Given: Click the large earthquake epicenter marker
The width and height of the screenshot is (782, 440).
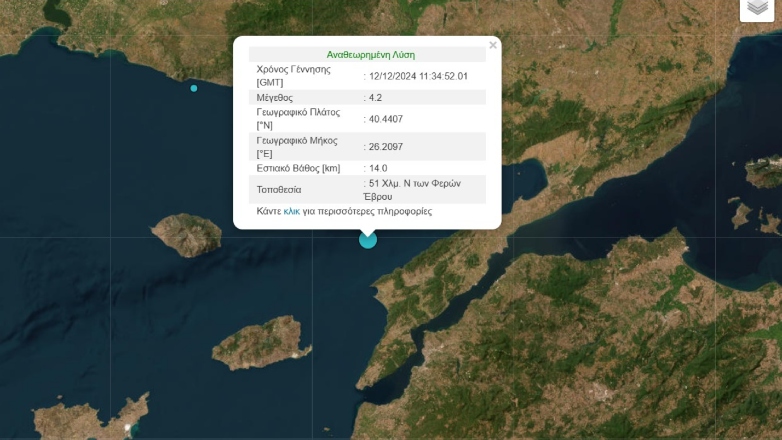Looking at the screenshot, I should tap(368, 239).
